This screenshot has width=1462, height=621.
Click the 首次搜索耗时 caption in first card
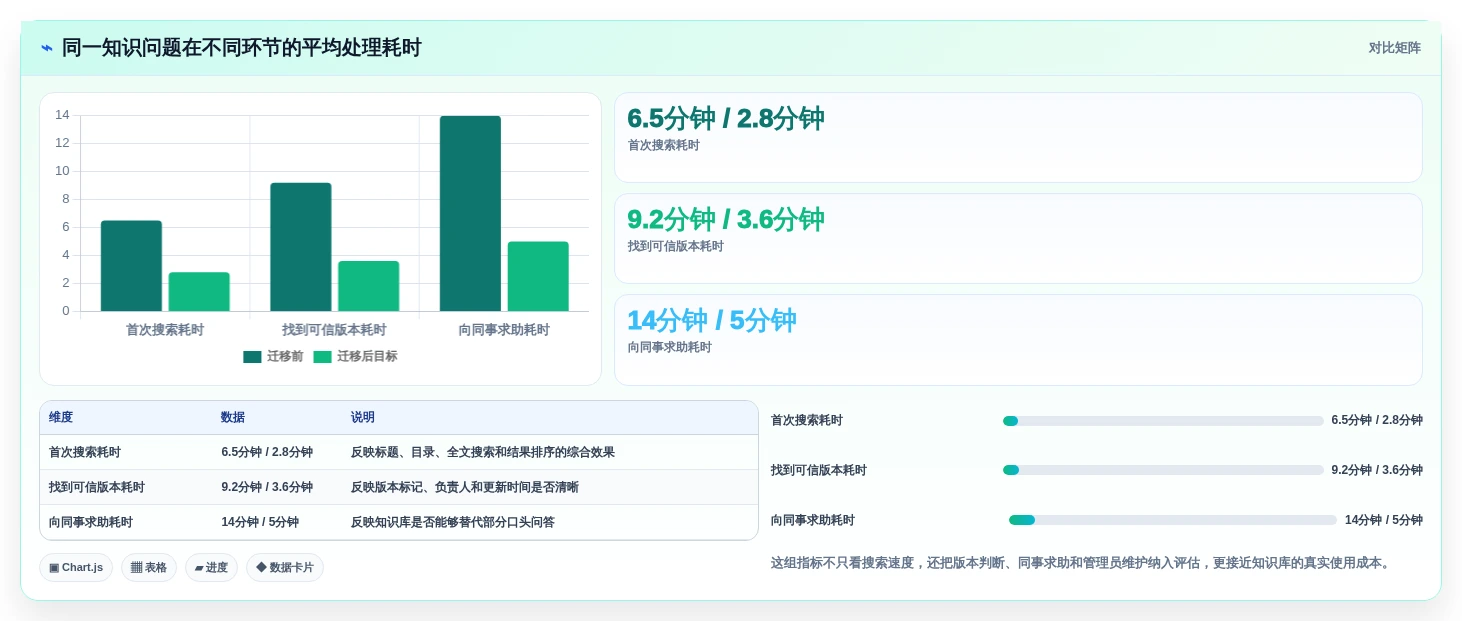[x=663, y=145]
